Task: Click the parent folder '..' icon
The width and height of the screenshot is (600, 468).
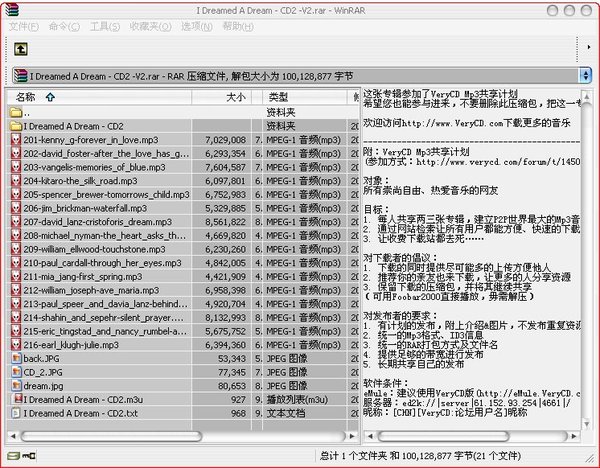Action: tap(16, 112)
